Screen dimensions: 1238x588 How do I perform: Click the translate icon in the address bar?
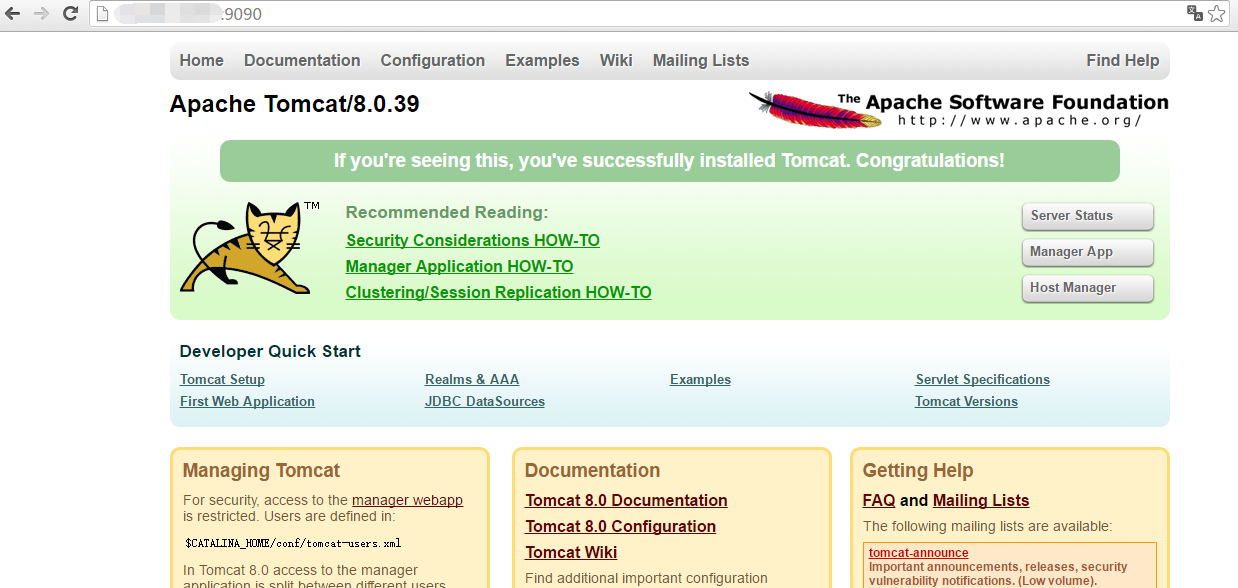point(1194,14)
